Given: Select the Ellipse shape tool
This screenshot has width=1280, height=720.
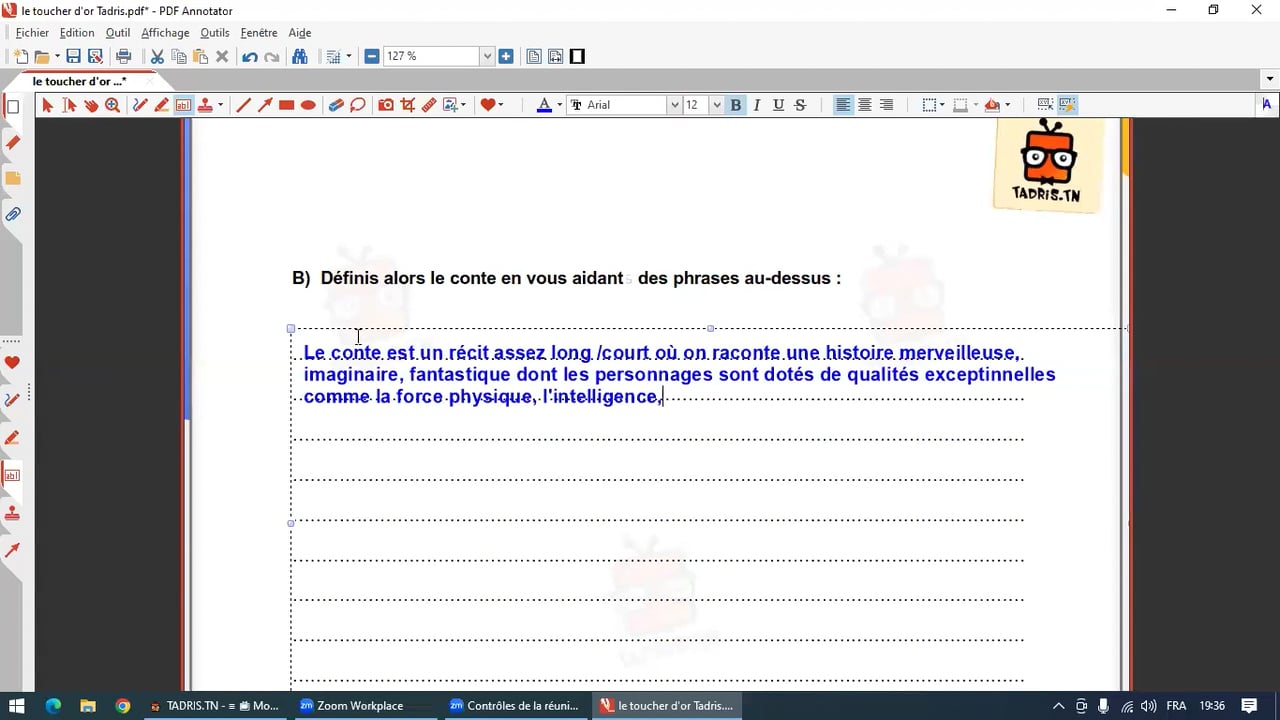Looking at the screenshot, I should [x=308, y=105].
